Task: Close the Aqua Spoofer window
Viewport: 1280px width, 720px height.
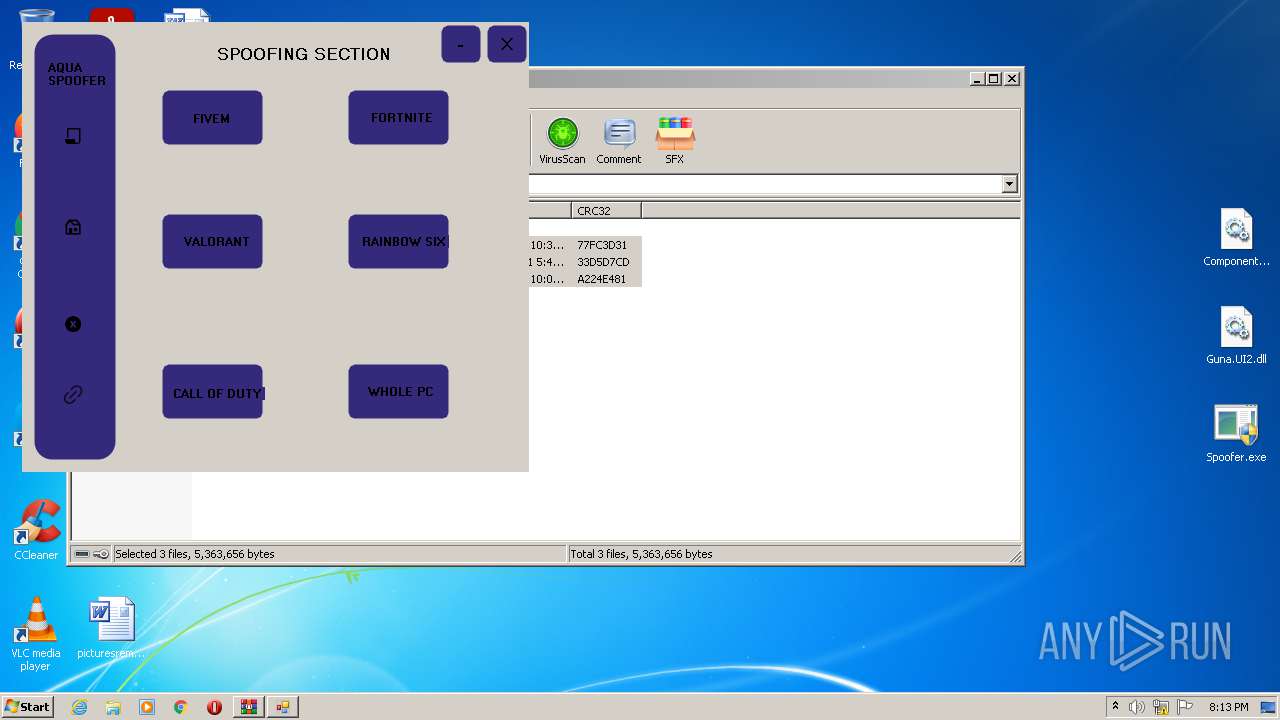Action: 507,44
